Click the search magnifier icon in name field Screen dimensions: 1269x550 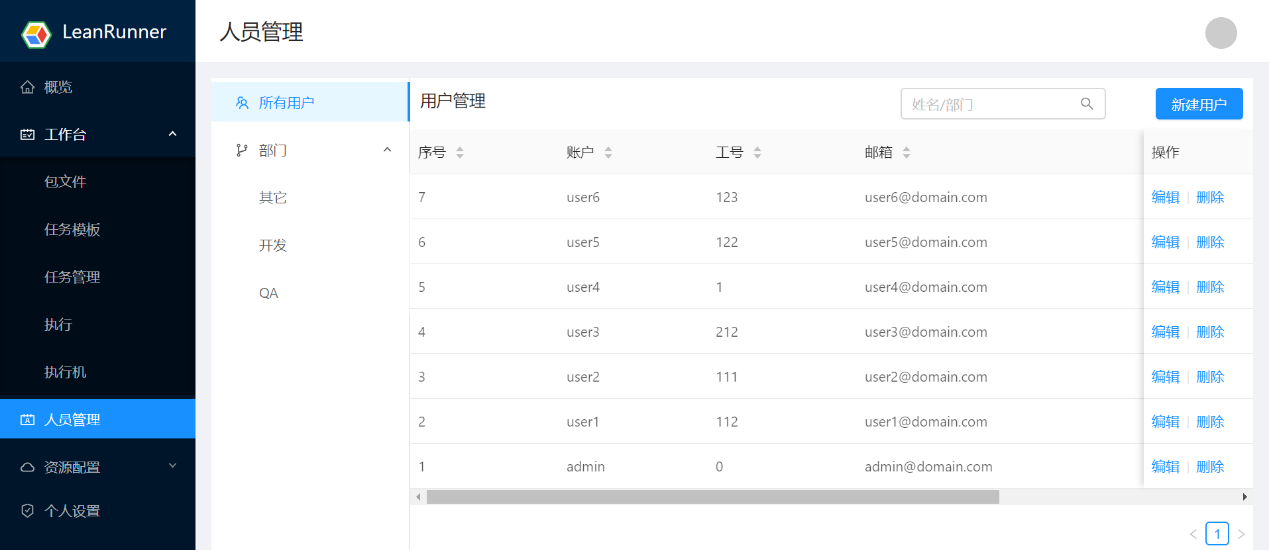tap(1087, 104)
